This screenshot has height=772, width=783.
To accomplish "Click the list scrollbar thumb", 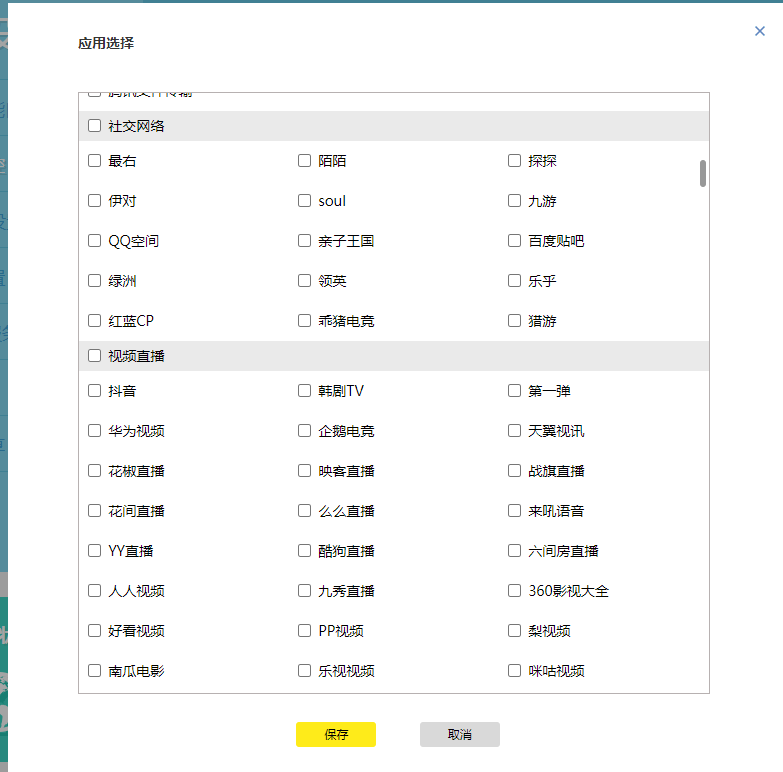I will click(x=703, y=173).
